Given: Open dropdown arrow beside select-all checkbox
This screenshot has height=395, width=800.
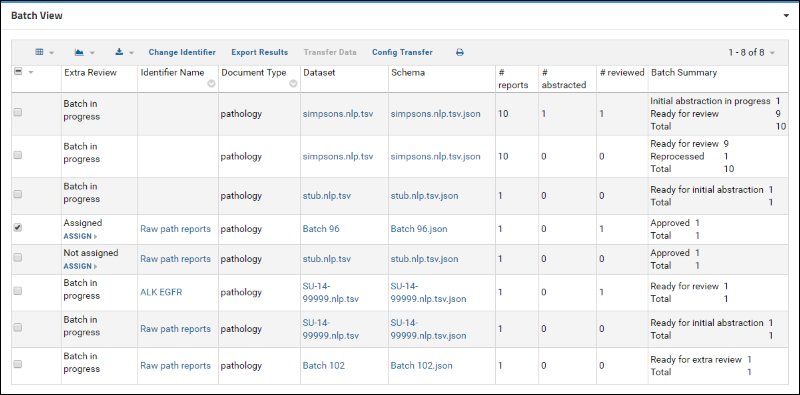Looking at the screenshot, I should [31, 72].
